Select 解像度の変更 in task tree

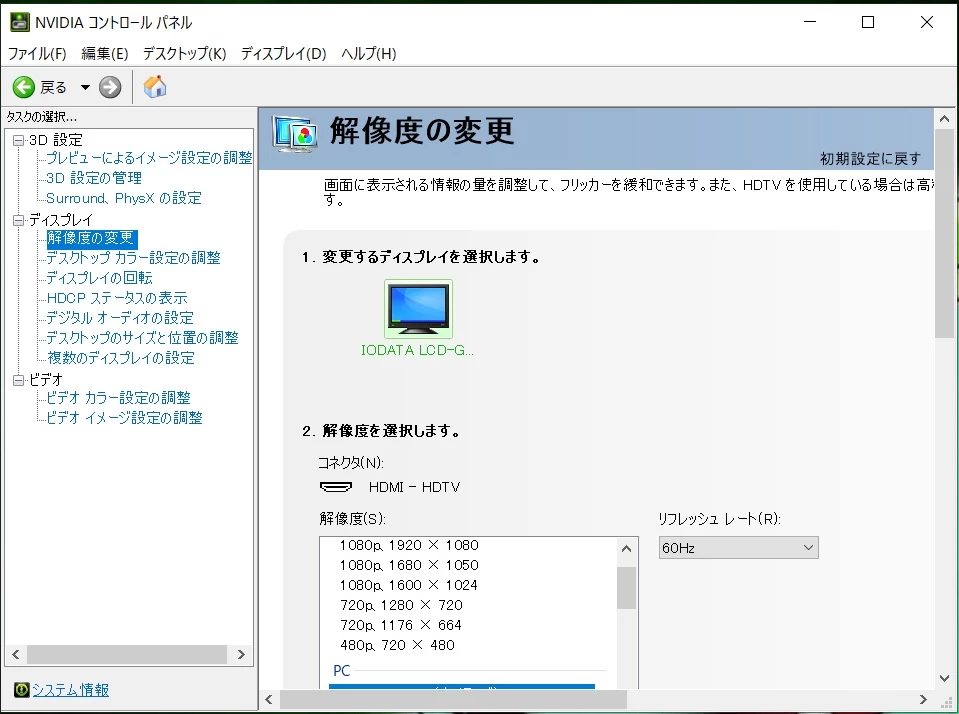pos(92,238)
